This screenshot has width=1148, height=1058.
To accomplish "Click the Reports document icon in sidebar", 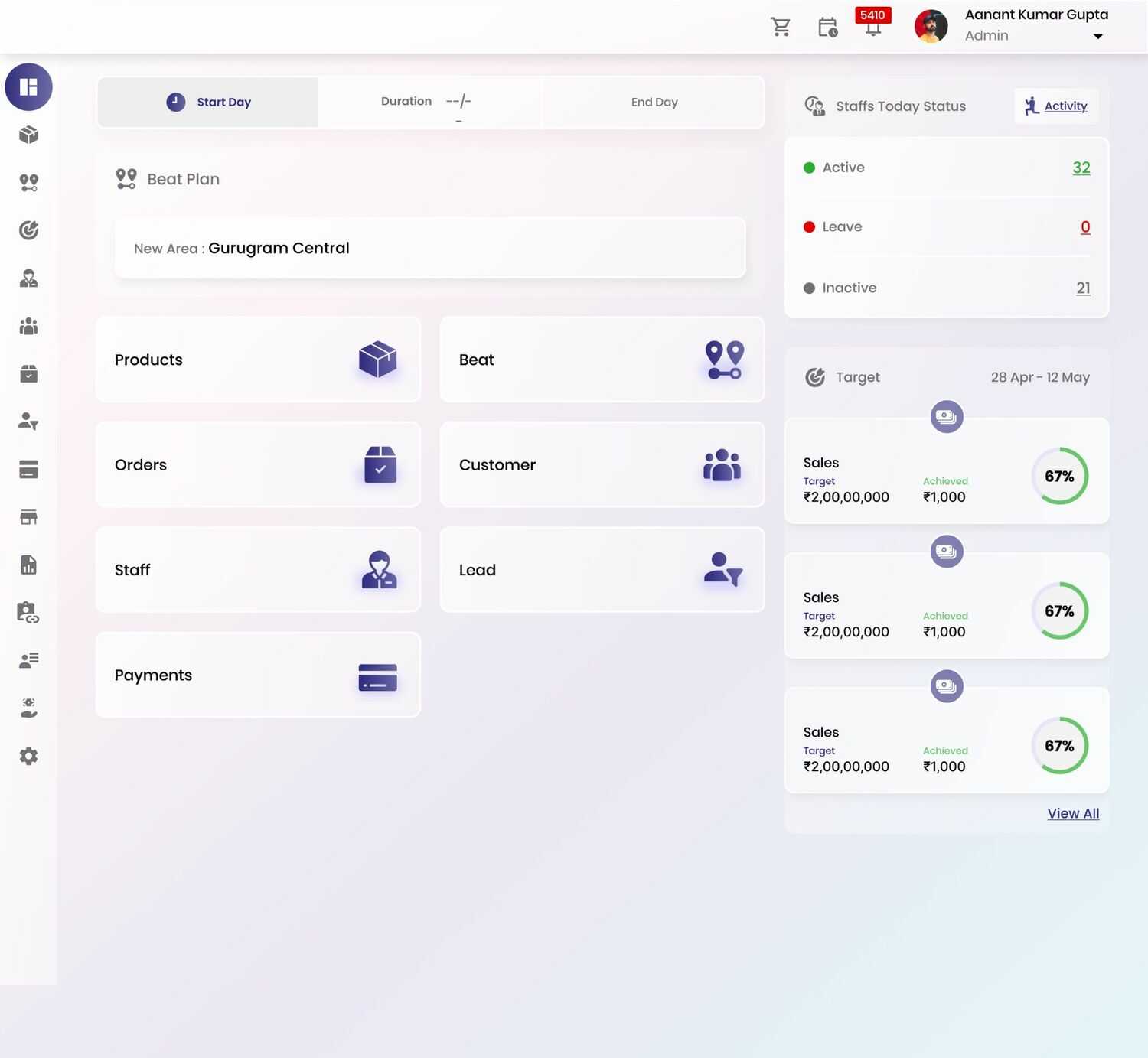I will [x=28, y=565].
